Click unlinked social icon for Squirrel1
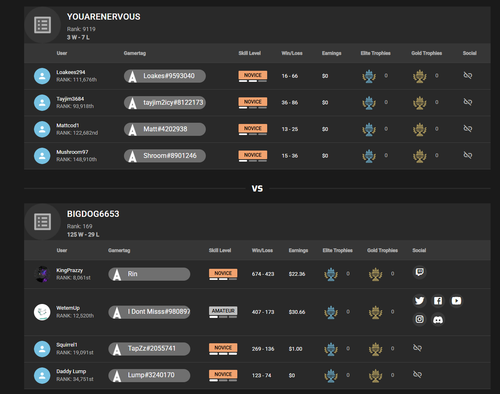This screenshot has height=394, width=500. (417, 348)
